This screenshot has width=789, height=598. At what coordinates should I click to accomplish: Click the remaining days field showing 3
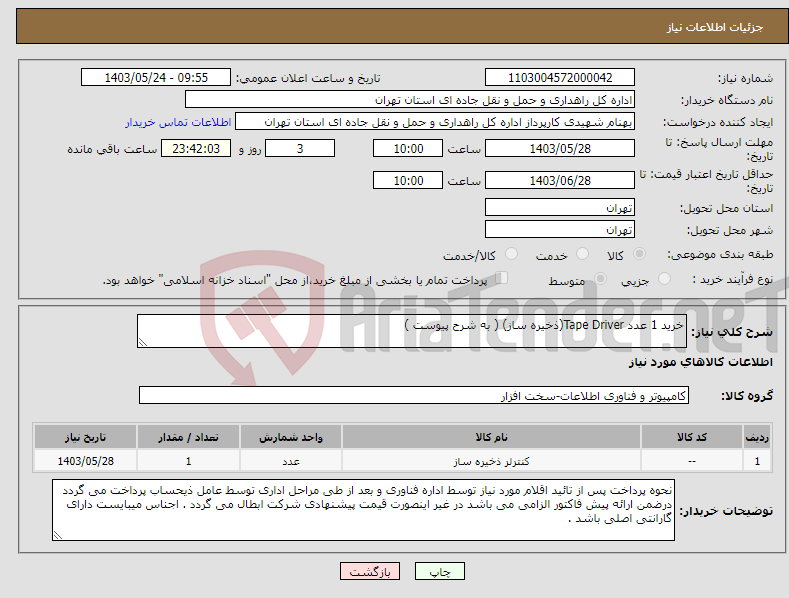(x=300, y=148)
